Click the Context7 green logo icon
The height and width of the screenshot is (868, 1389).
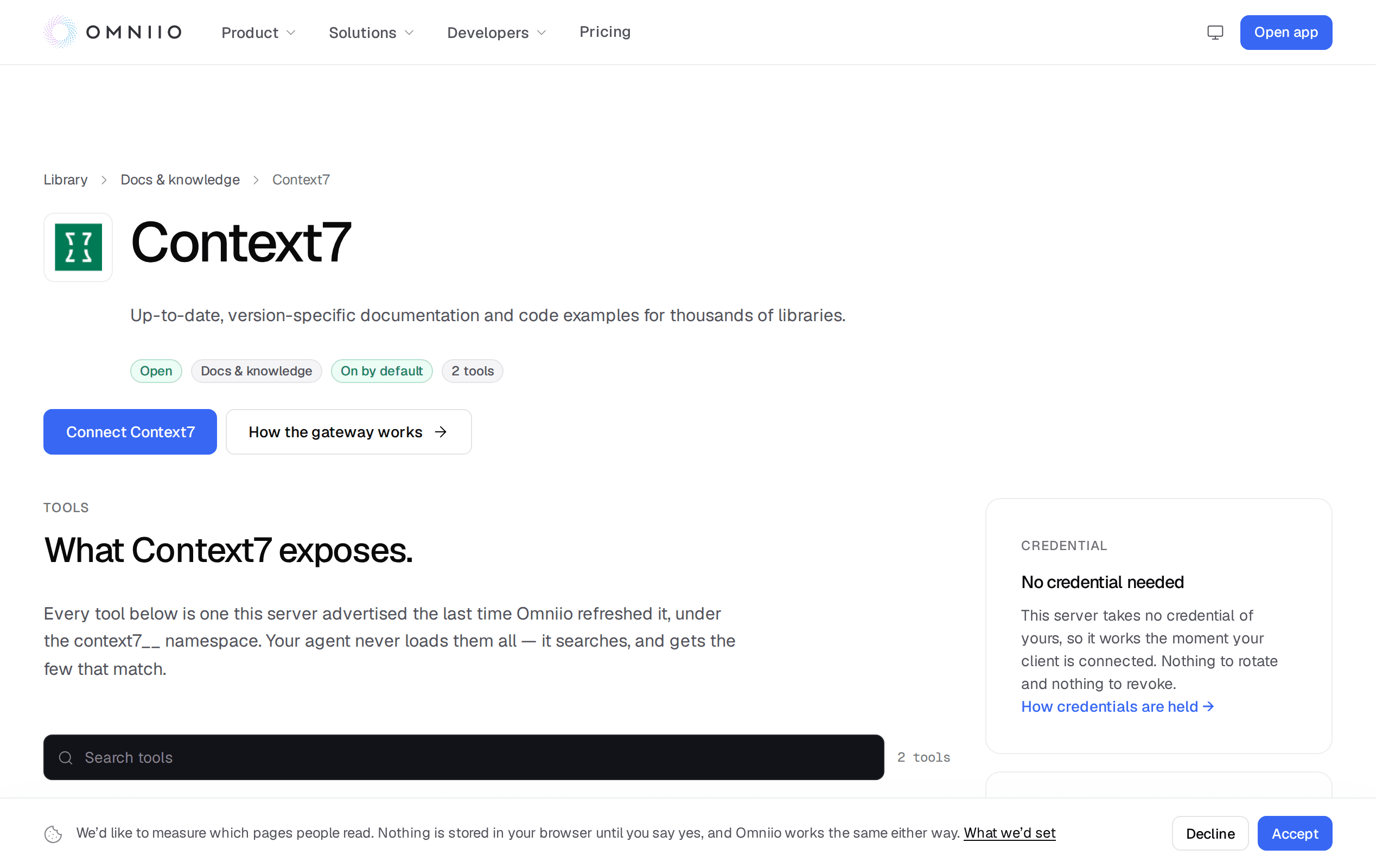(x=78, y=247)
